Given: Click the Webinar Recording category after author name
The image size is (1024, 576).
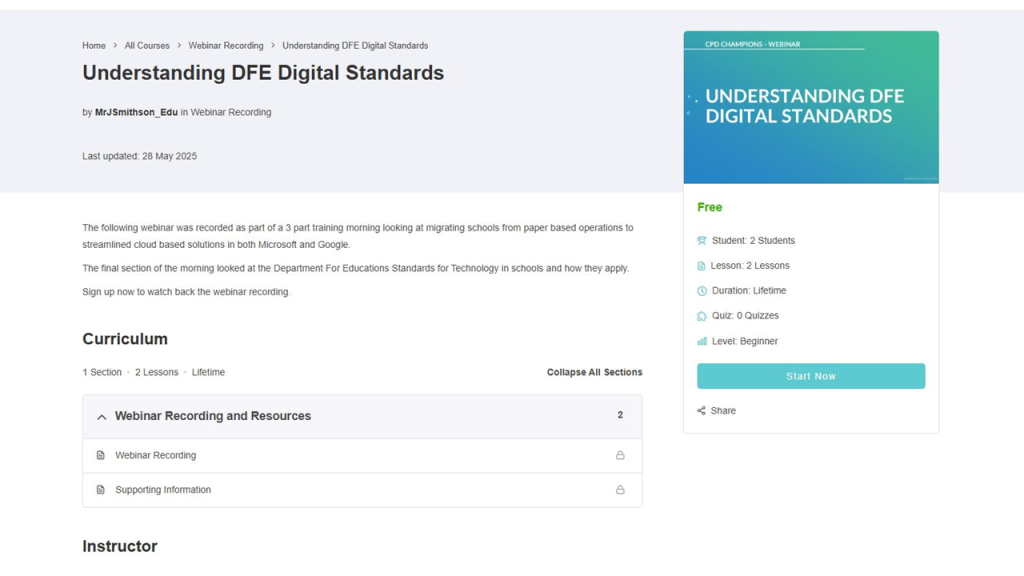Looking at the screenshot, I should (231, 112).
